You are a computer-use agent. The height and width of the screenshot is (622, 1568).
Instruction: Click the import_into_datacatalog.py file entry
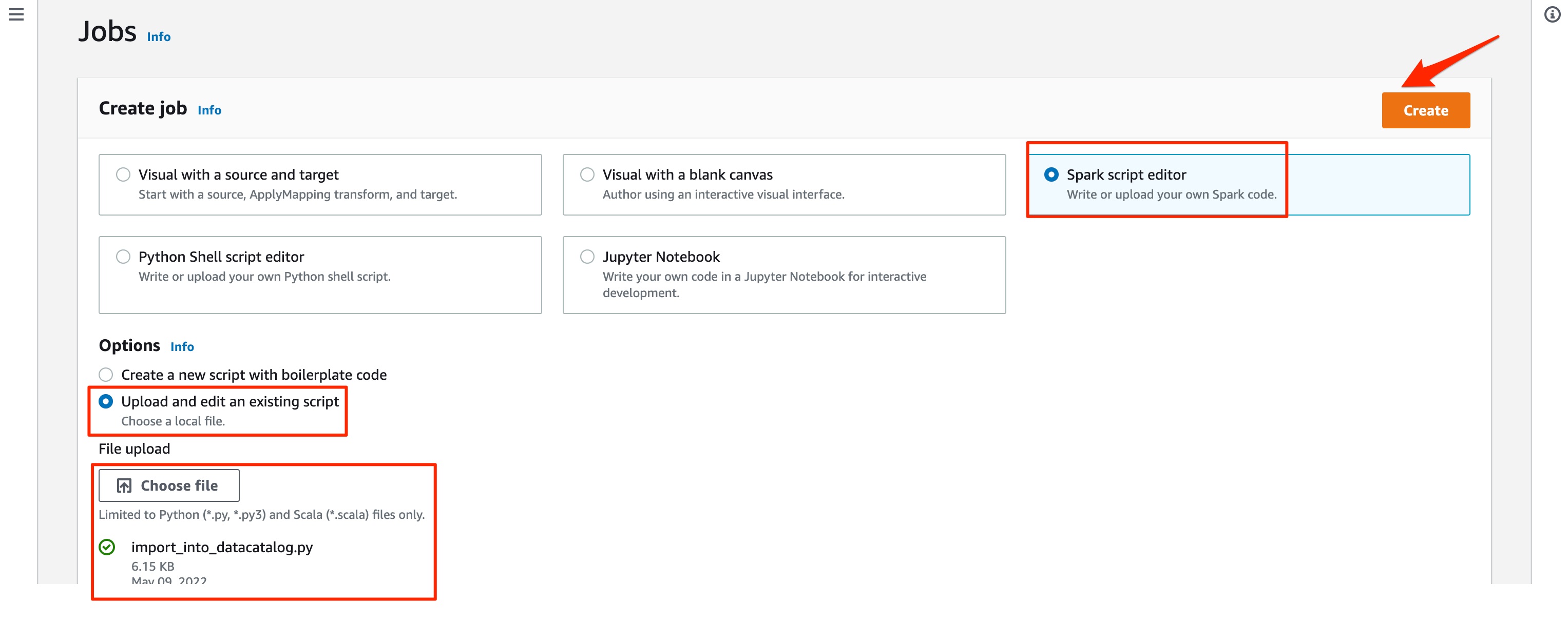(222, 546)
